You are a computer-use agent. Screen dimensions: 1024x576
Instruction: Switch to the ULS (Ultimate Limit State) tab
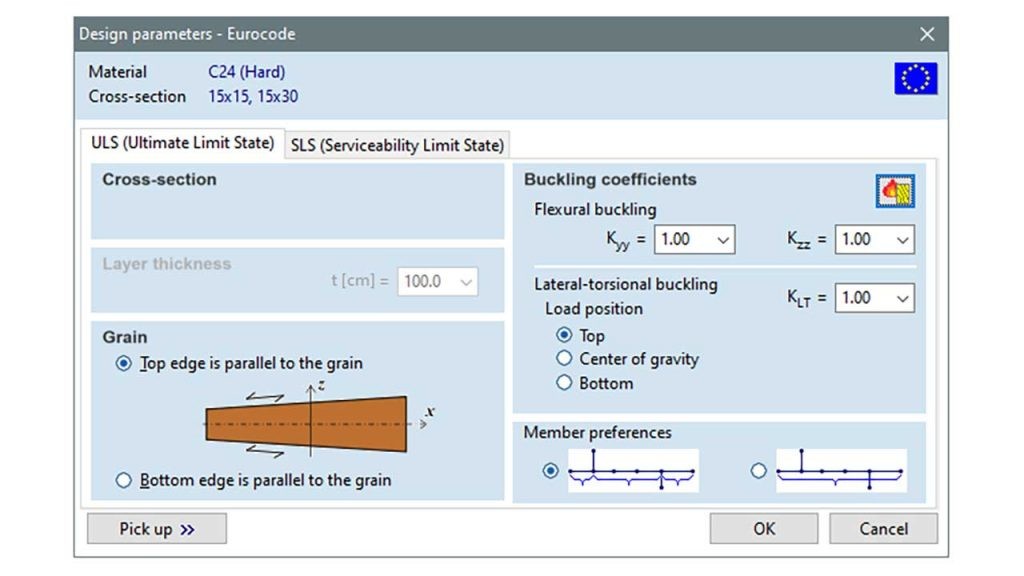point(182,143)
